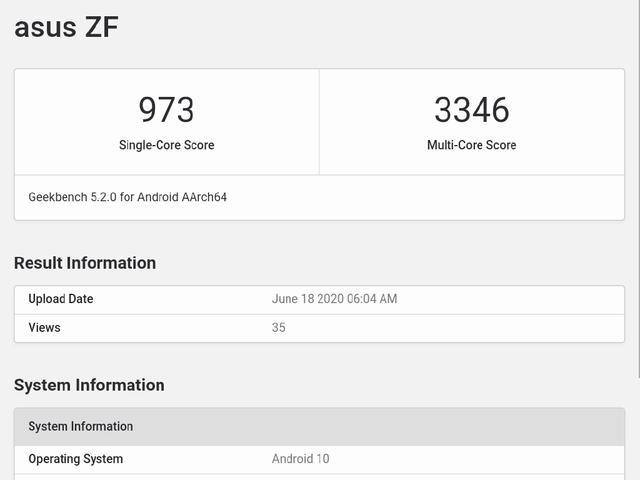Click the Upload Date row label

point(61,299)
